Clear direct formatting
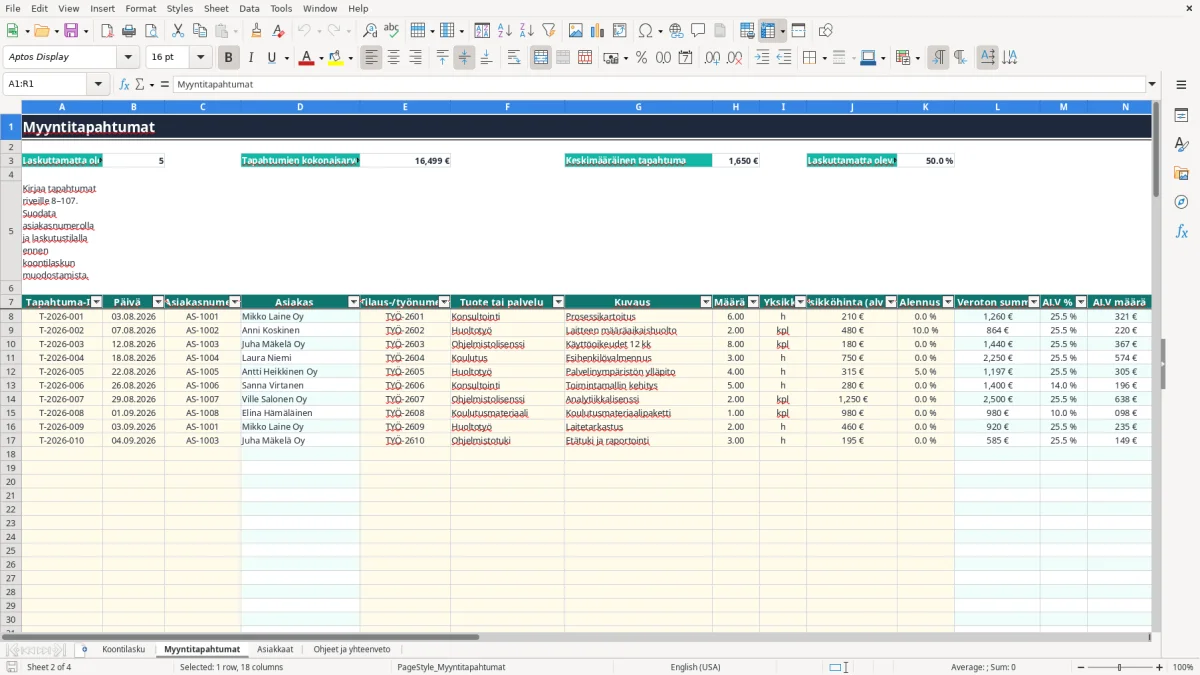This screenshot has height=675, width=1200. [x=278, y=31]
